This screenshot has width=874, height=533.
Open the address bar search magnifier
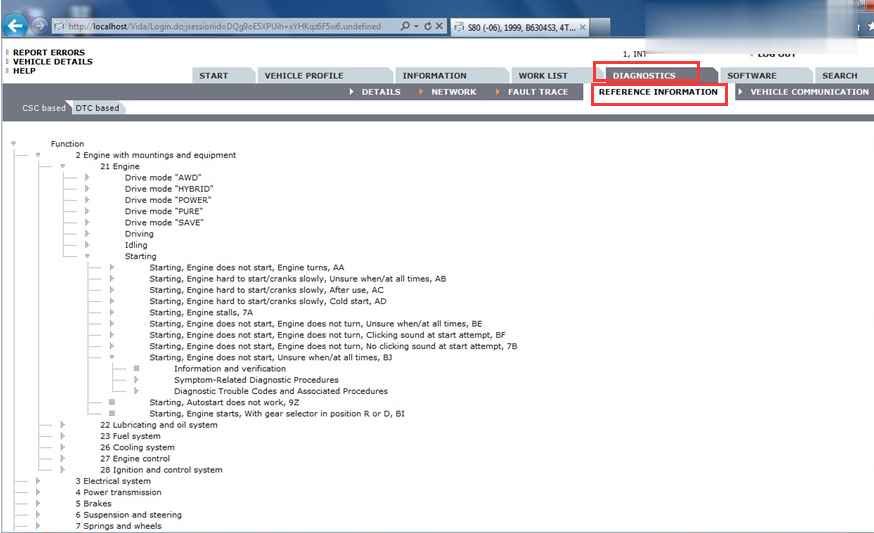tap(405, 26)
